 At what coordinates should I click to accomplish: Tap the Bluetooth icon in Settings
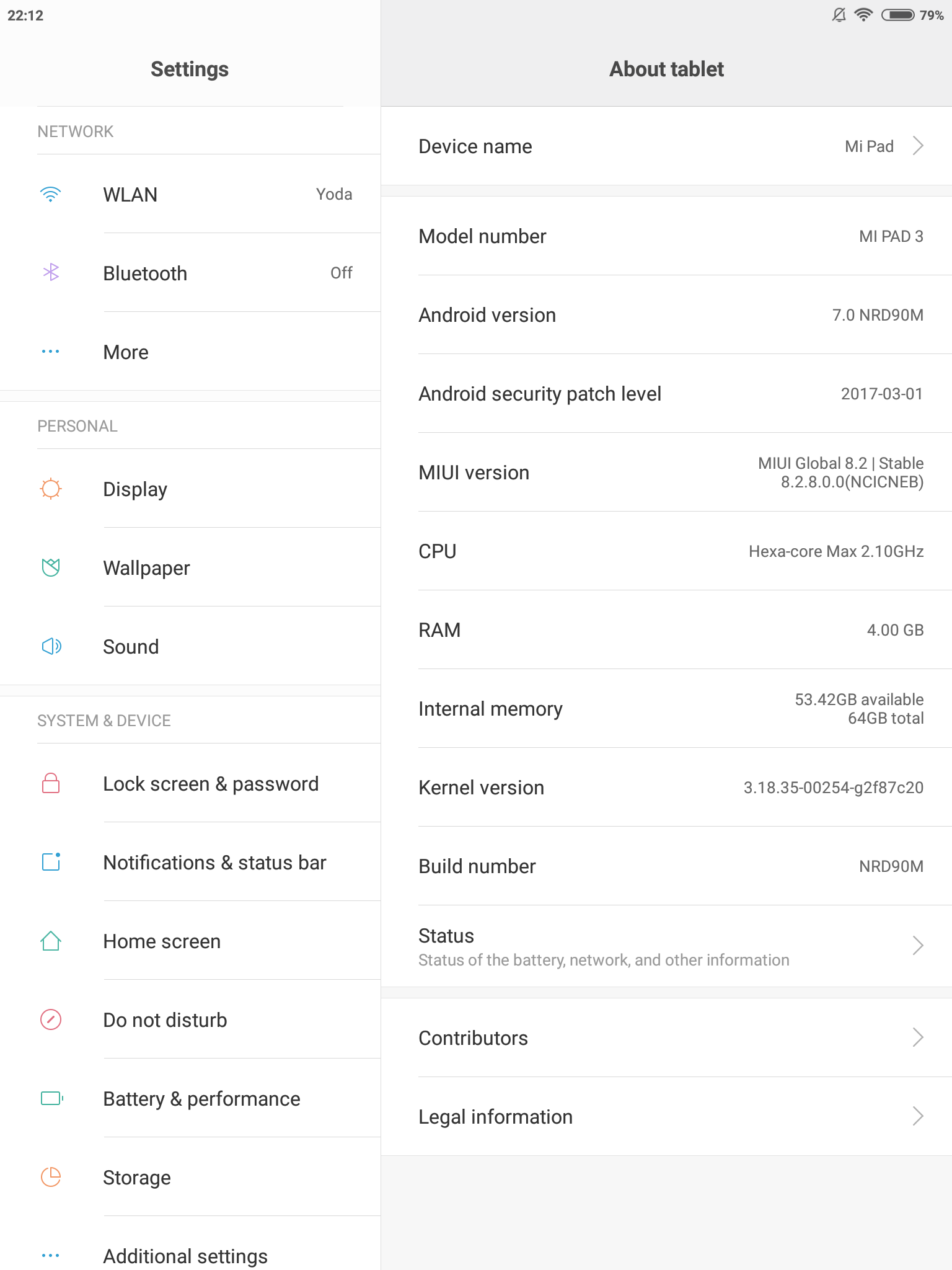pos(51,272)
